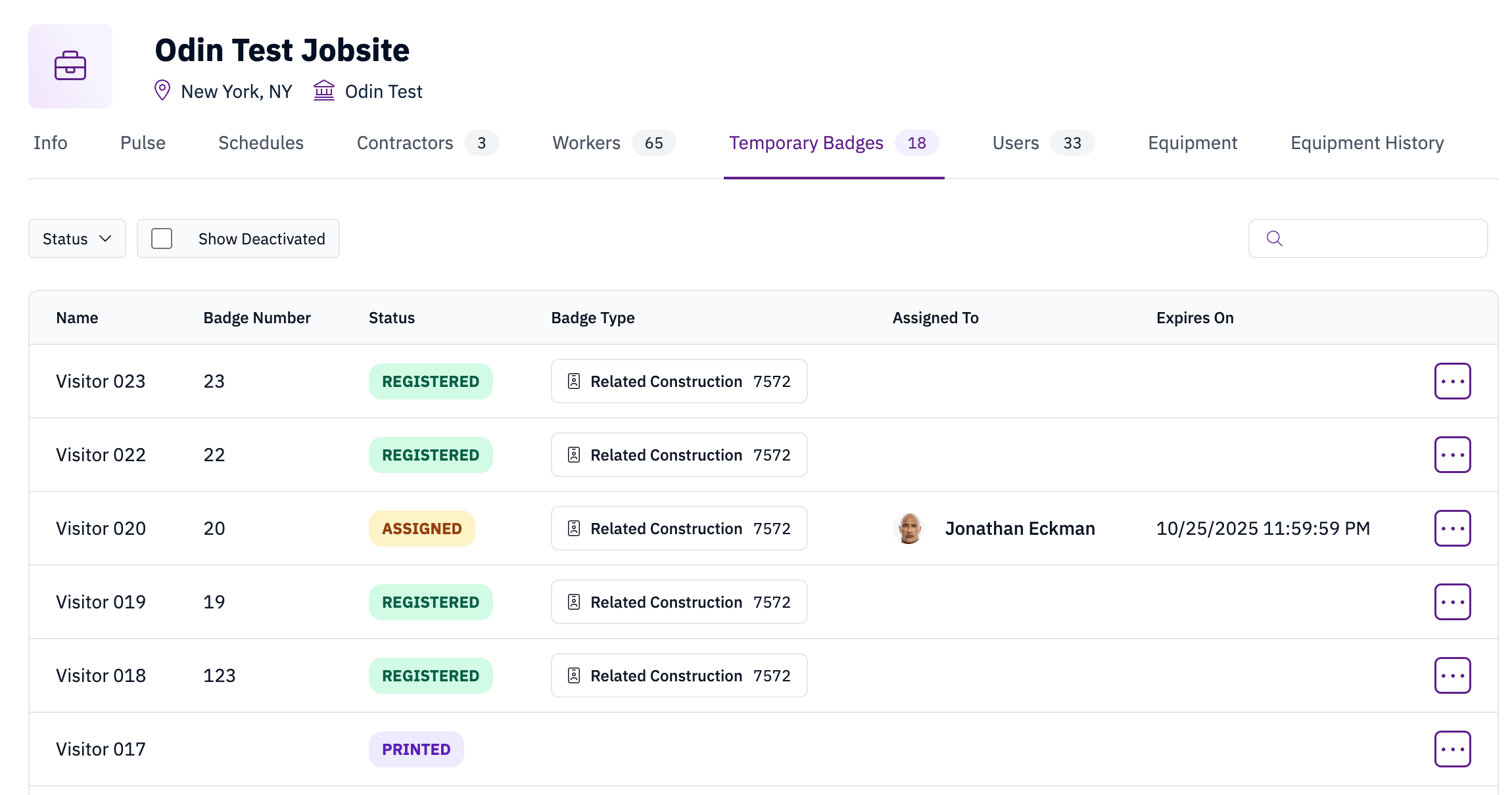Click badge number 123 cell
This screenshot has height=795, width=1512.
[220, 675]
